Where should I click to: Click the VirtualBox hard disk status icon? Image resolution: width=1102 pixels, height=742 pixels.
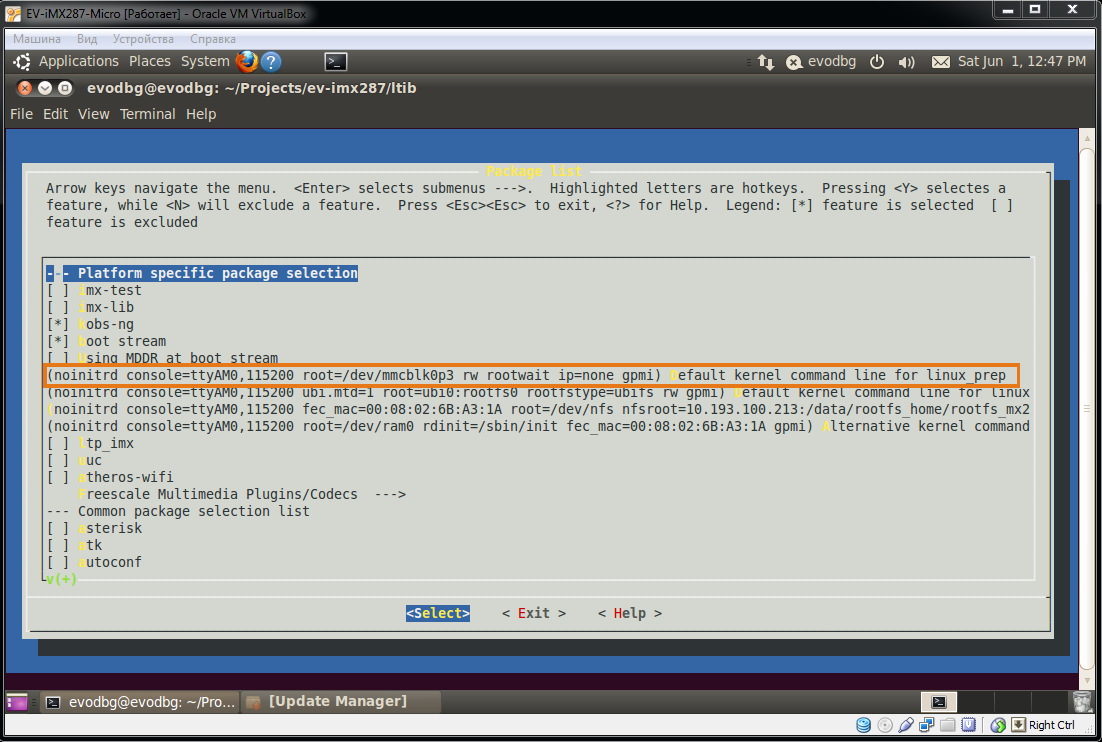click(x=863, y=725)
